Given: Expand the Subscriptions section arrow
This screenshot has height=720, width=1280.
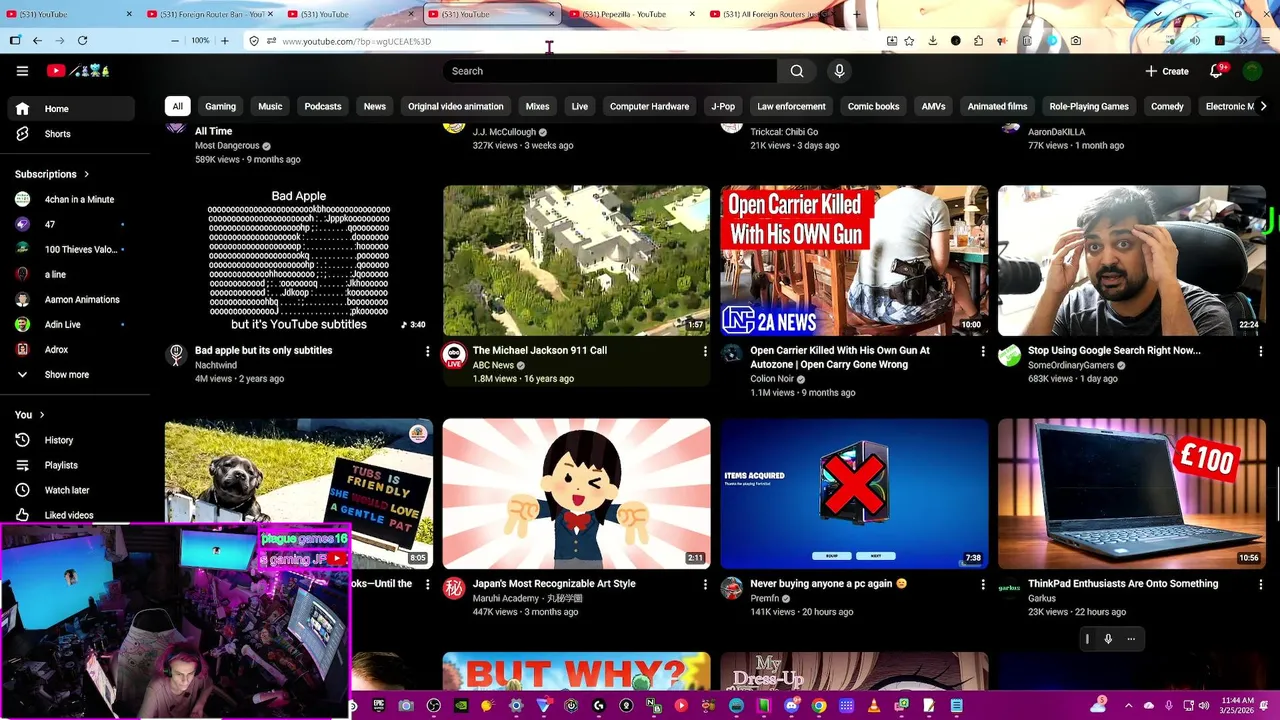Looking at the screenshot, I should pyautogui.click(x=86, y=174).
